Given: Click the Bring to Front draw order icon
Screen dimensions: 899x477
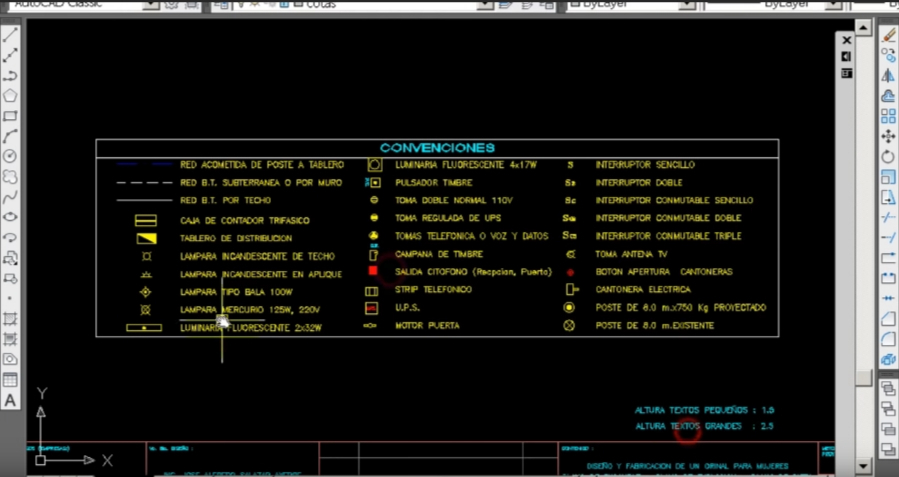Looking at the screenshot, I should pos(888,389).
